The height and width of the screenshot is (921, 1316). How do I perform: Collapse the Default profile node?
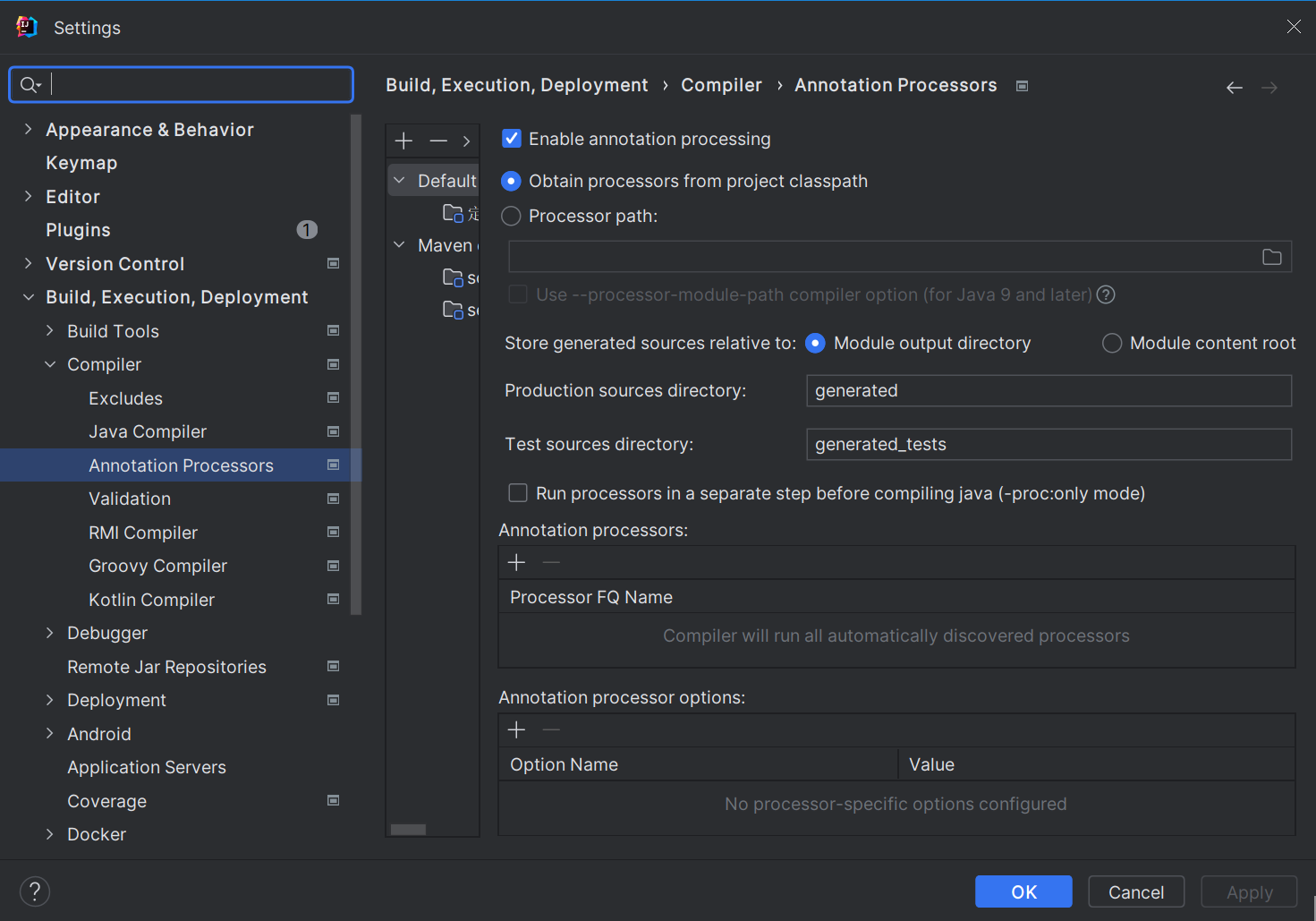tap(399, 180)
